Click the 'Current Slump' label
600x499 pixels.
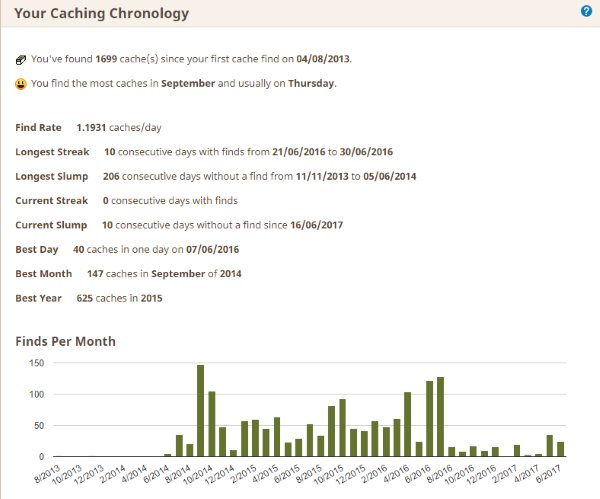pyautogui.click(x=51, y=225)
